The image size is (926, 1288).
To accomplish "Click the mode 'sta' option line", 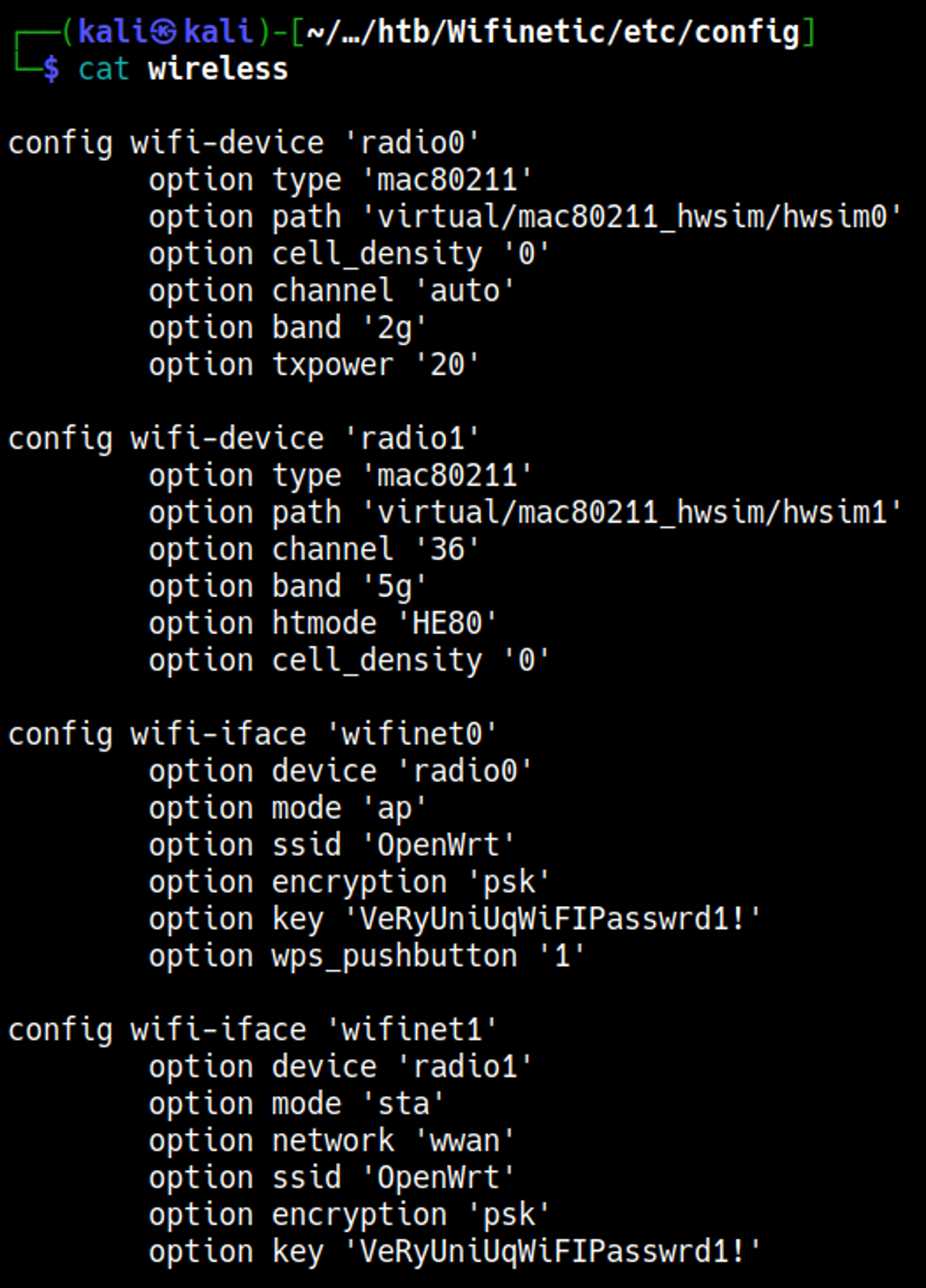I will click(x=296, y=1103).
